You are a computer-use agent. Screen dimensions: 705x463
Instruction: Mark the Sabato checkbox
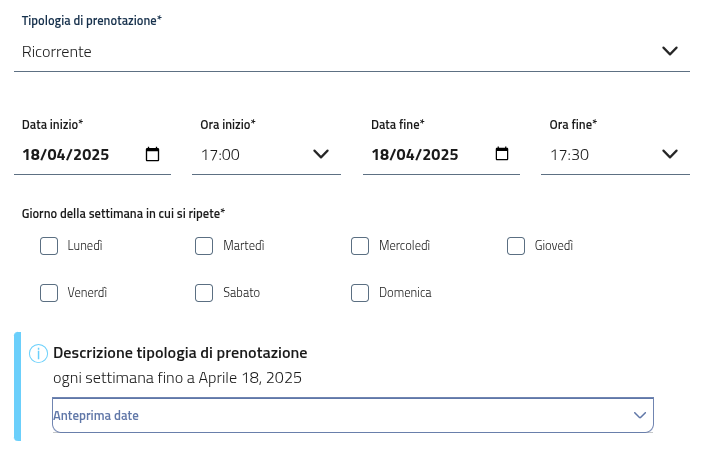point(204,293)
